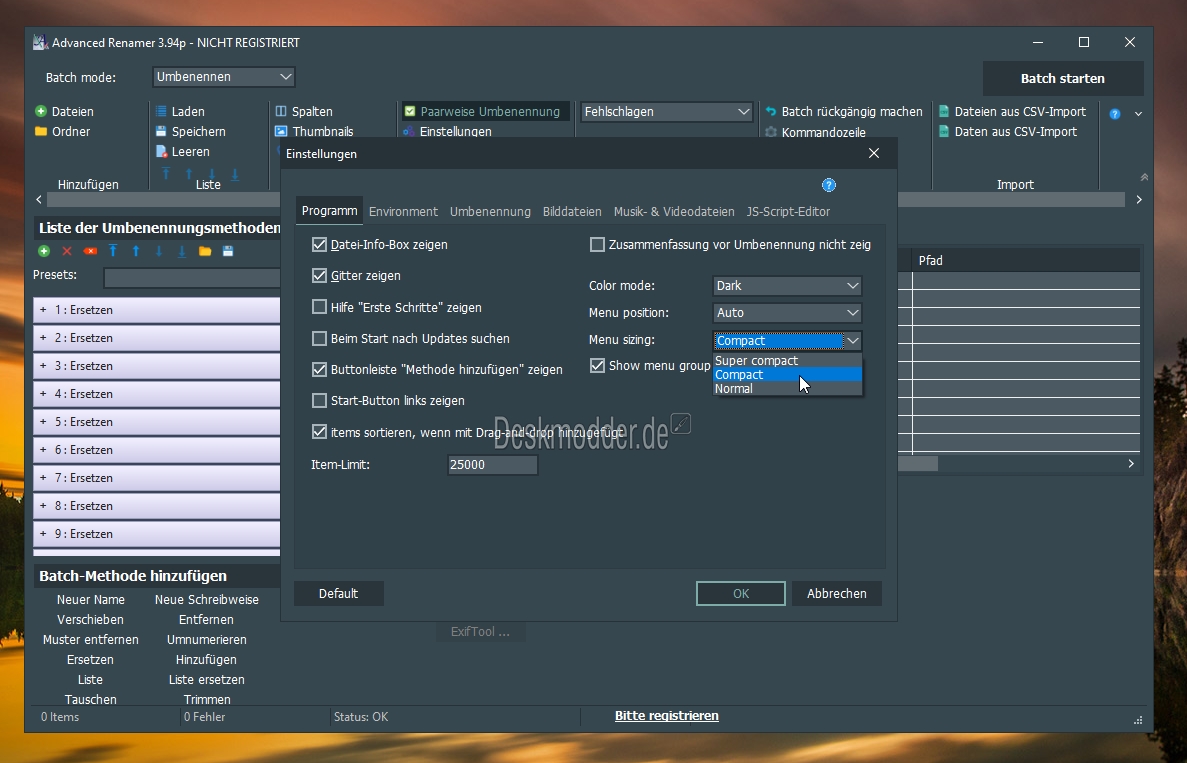This screenshot has width=1187, height=763.
Task: Open the Bilddateien tab
Action: 572,212
